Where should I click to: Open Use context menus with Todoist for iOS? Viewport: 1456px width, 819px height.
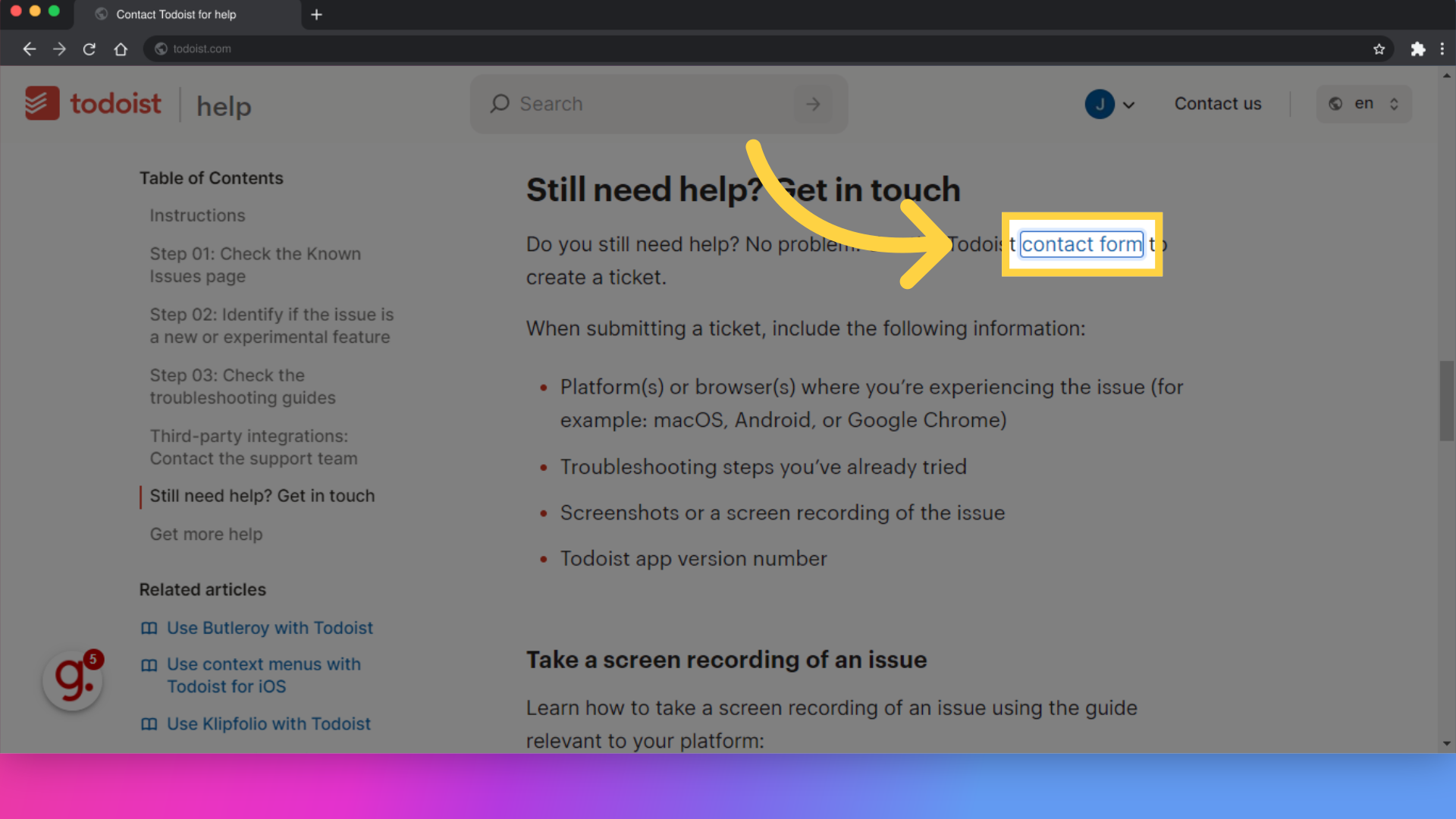click(264, 675)
